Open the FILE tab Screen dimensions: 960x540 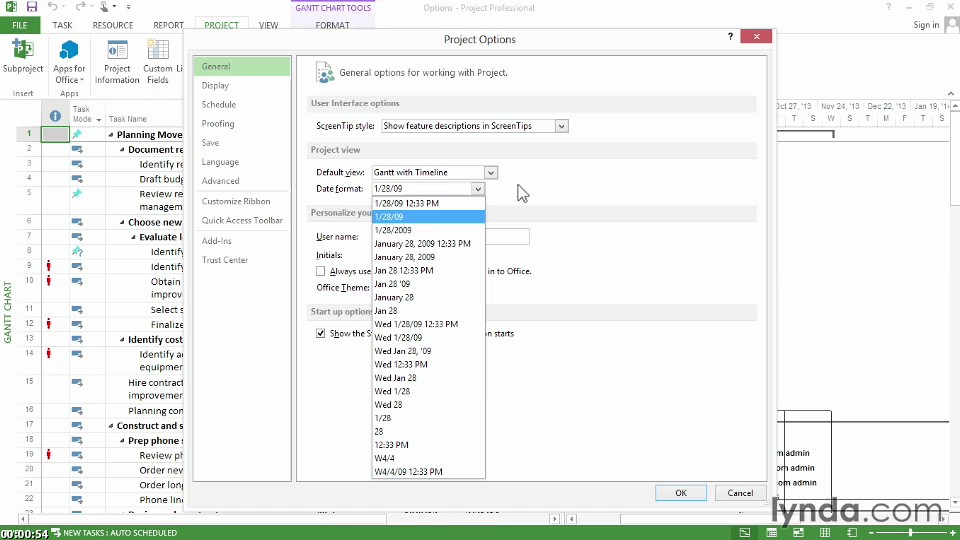20,25
